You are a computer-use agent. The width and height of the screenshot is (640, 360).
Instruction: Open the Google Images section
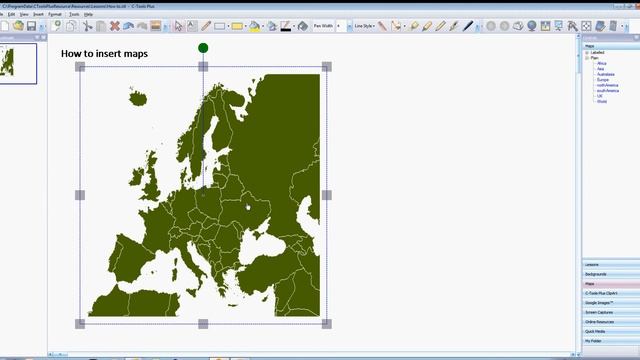coord(611,303)
